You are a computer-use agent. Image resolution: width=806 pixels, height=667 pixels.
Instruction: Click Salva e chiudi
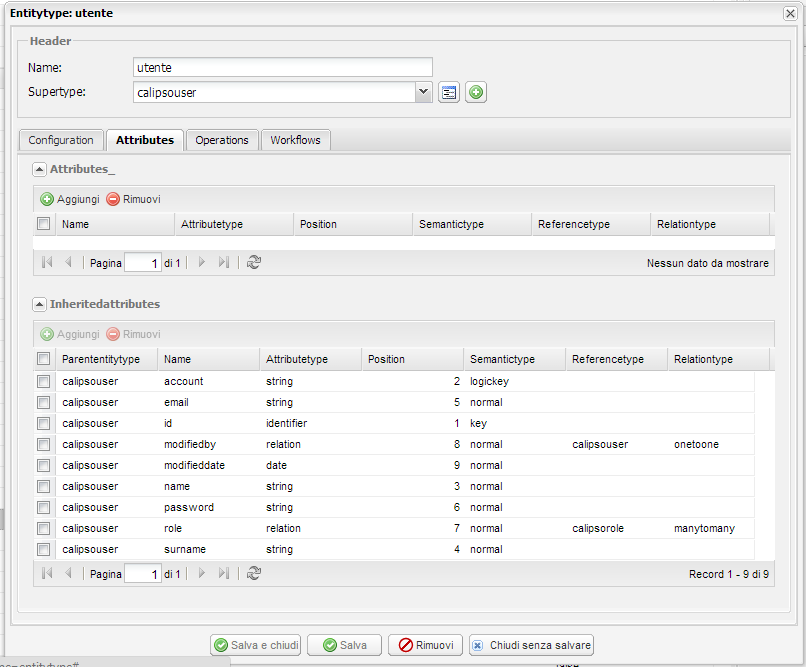point(255,645)
